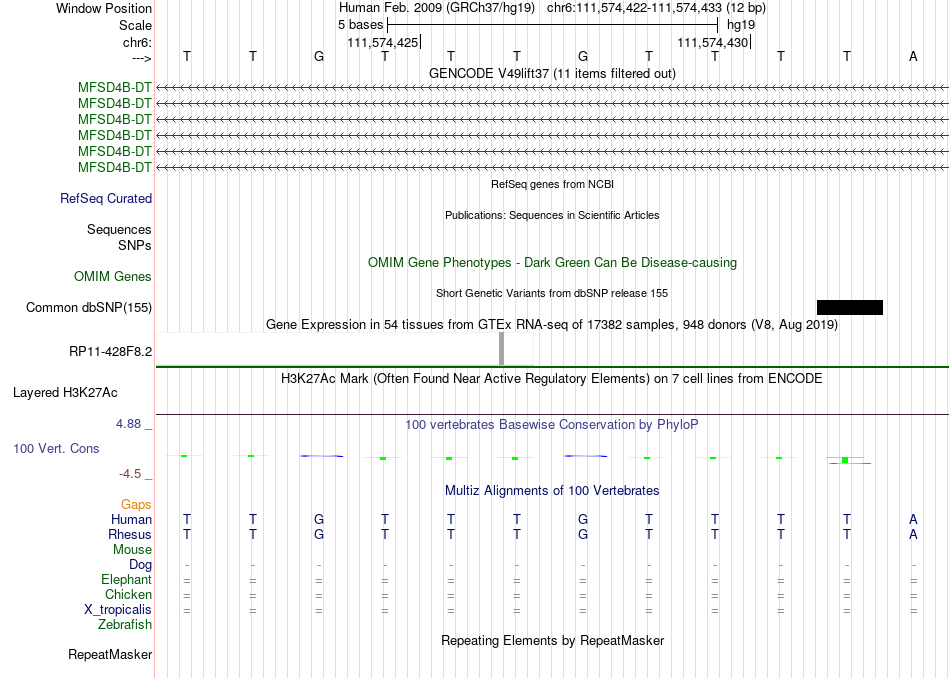950x678 pixels.
Task: Click the RP11-428F8.2 track label
Action: [x=110, y=351]
